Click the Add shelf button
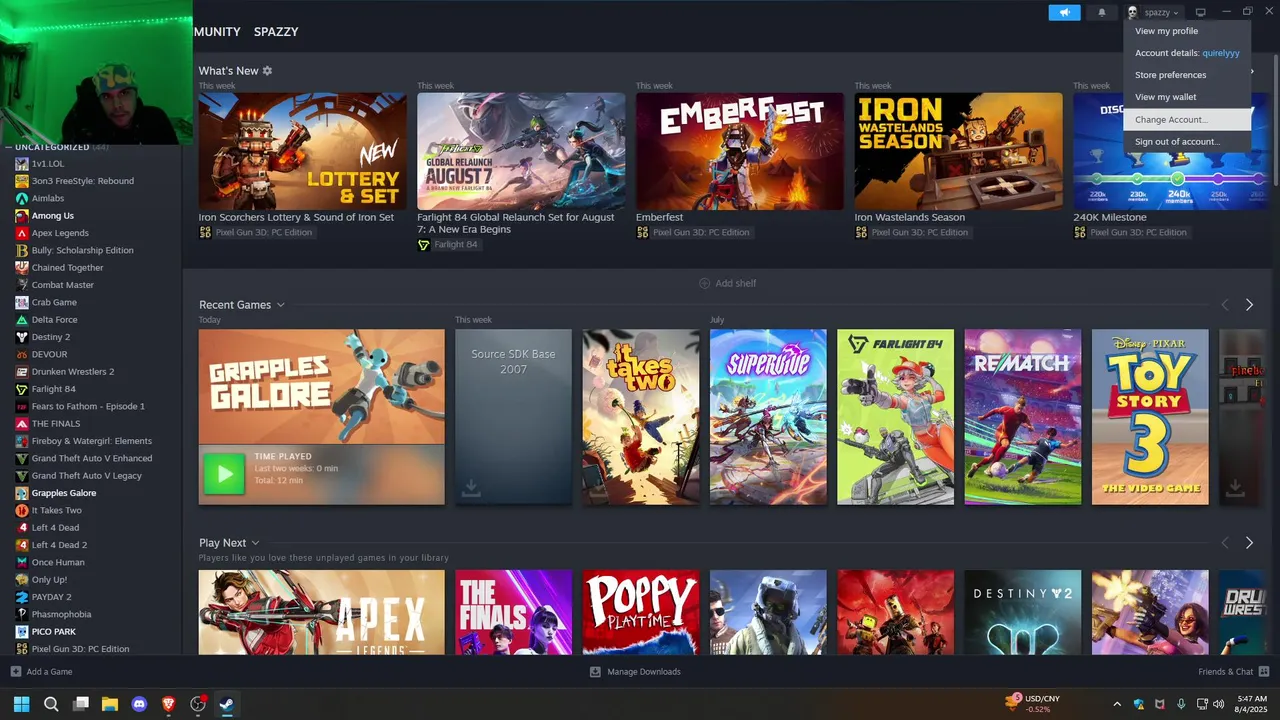This screenshot has width=1280, height=720. 727,283
